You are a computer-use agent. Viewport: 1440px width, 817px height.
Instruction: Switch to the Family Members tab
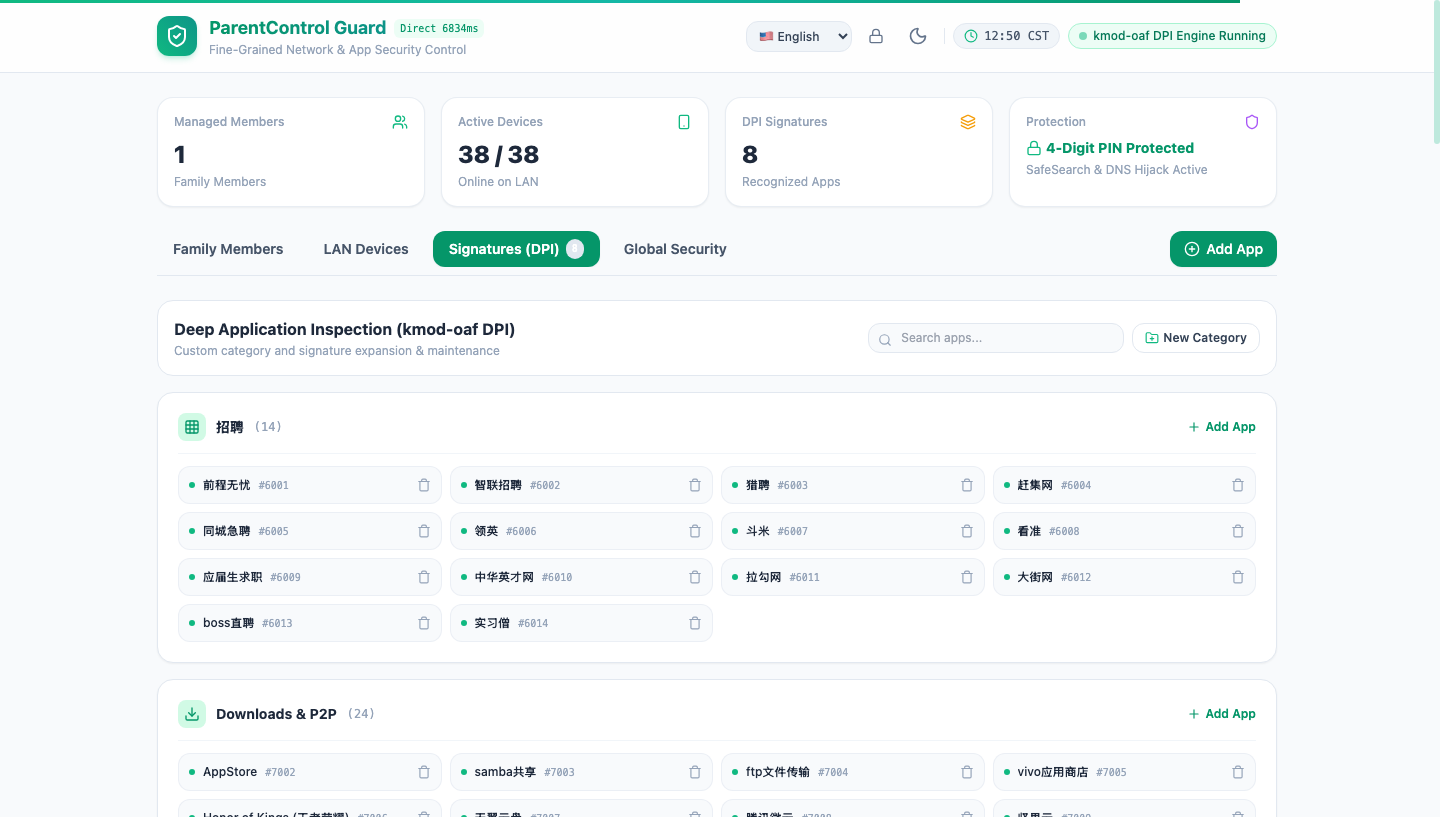pyautogui.click(x=228, y=249)
